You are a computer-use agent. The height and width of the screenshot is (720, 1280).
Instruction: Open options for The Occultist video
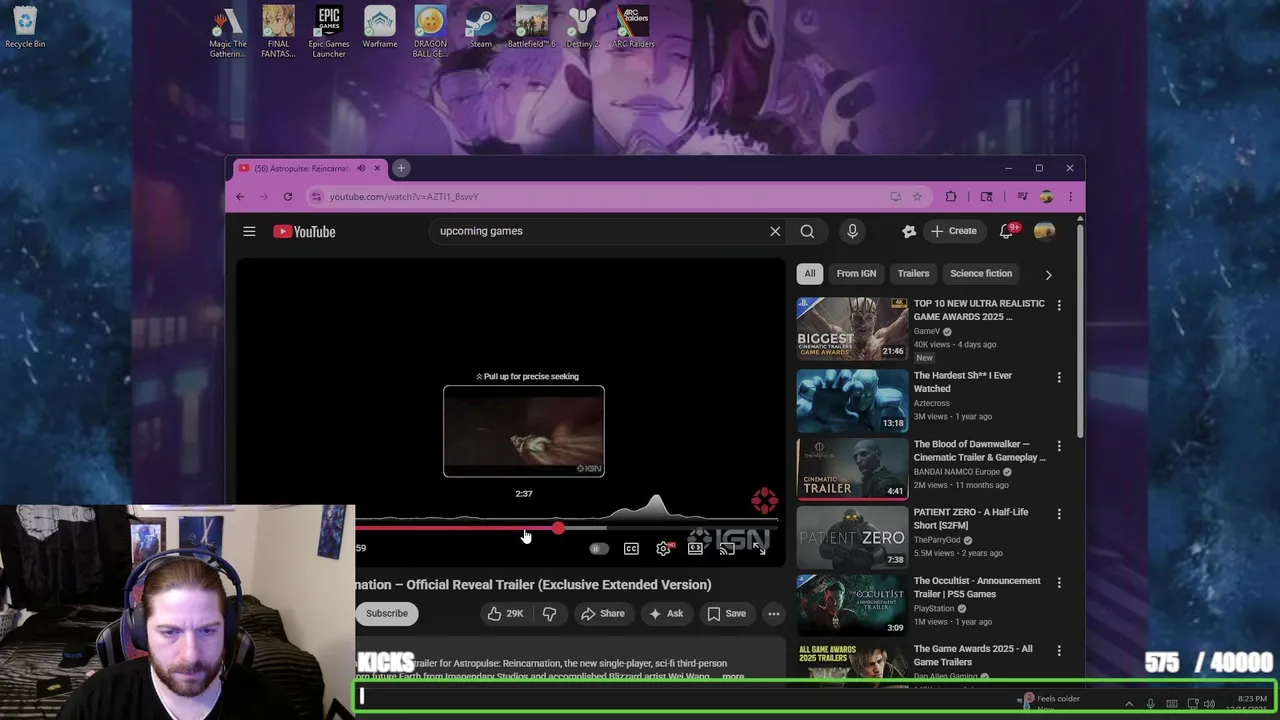coord(1059,583)
